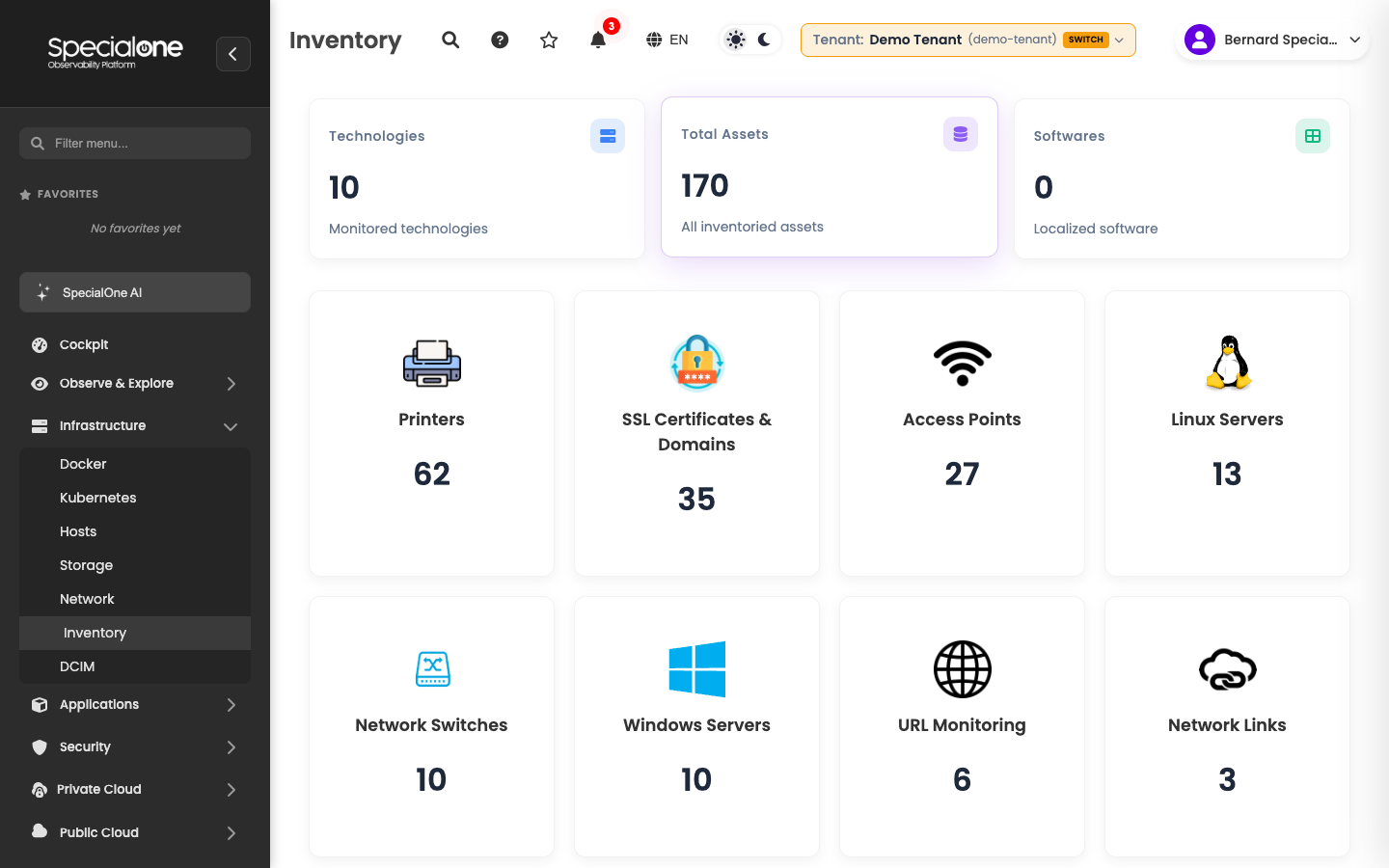1389x868 pixels.
Task: Click the Cockpit gauge icon
Action: pos(40,344)
